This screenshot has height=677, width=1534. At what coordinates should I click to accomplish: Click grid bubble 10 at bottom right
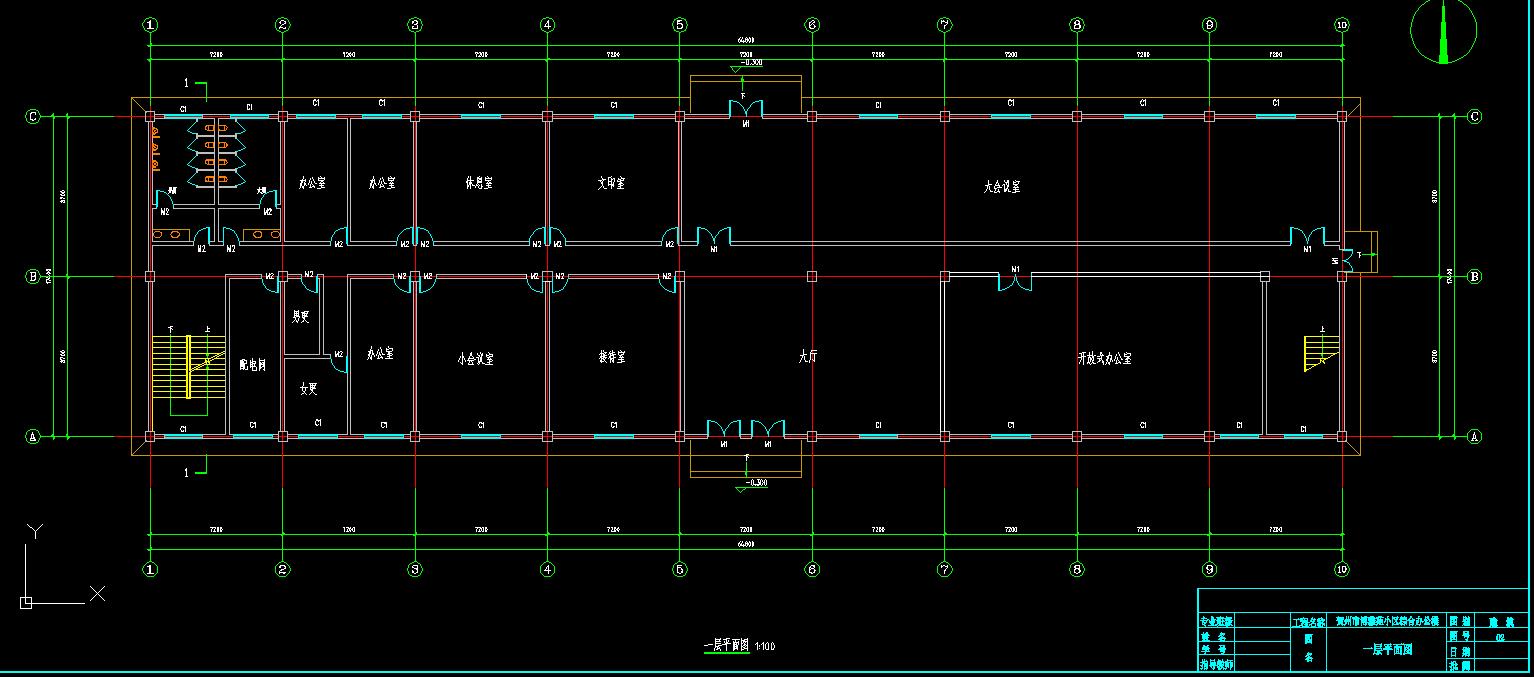1341,569
